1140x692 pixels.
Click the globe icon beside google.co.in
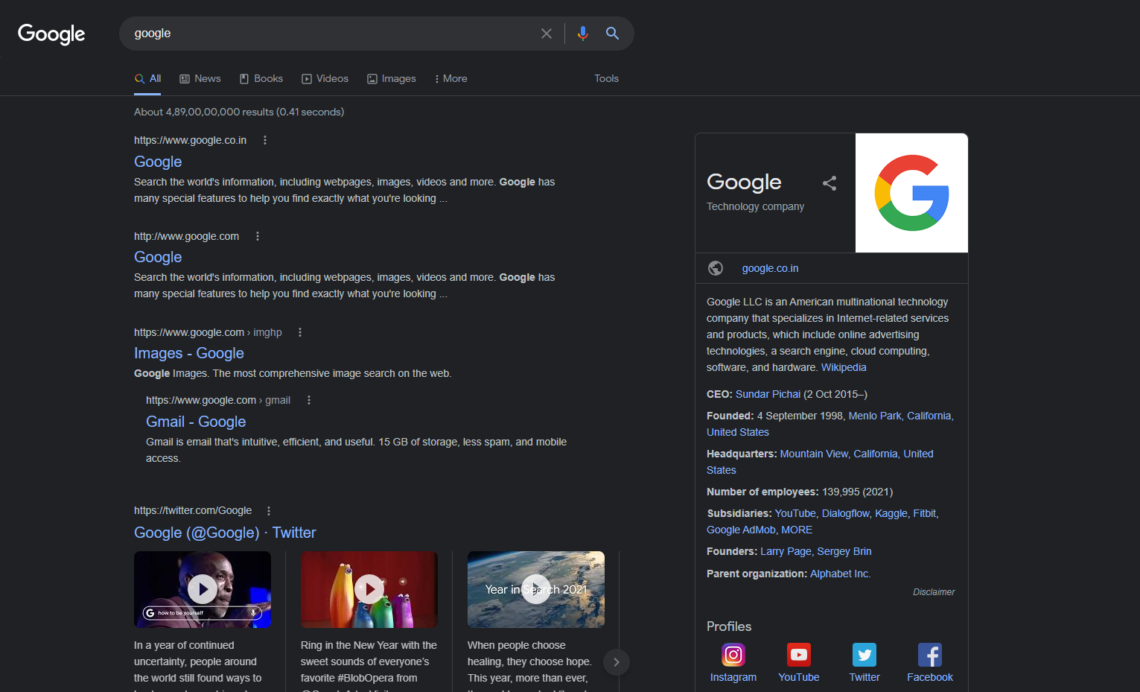pyautogui.click(x=715, y=268)
